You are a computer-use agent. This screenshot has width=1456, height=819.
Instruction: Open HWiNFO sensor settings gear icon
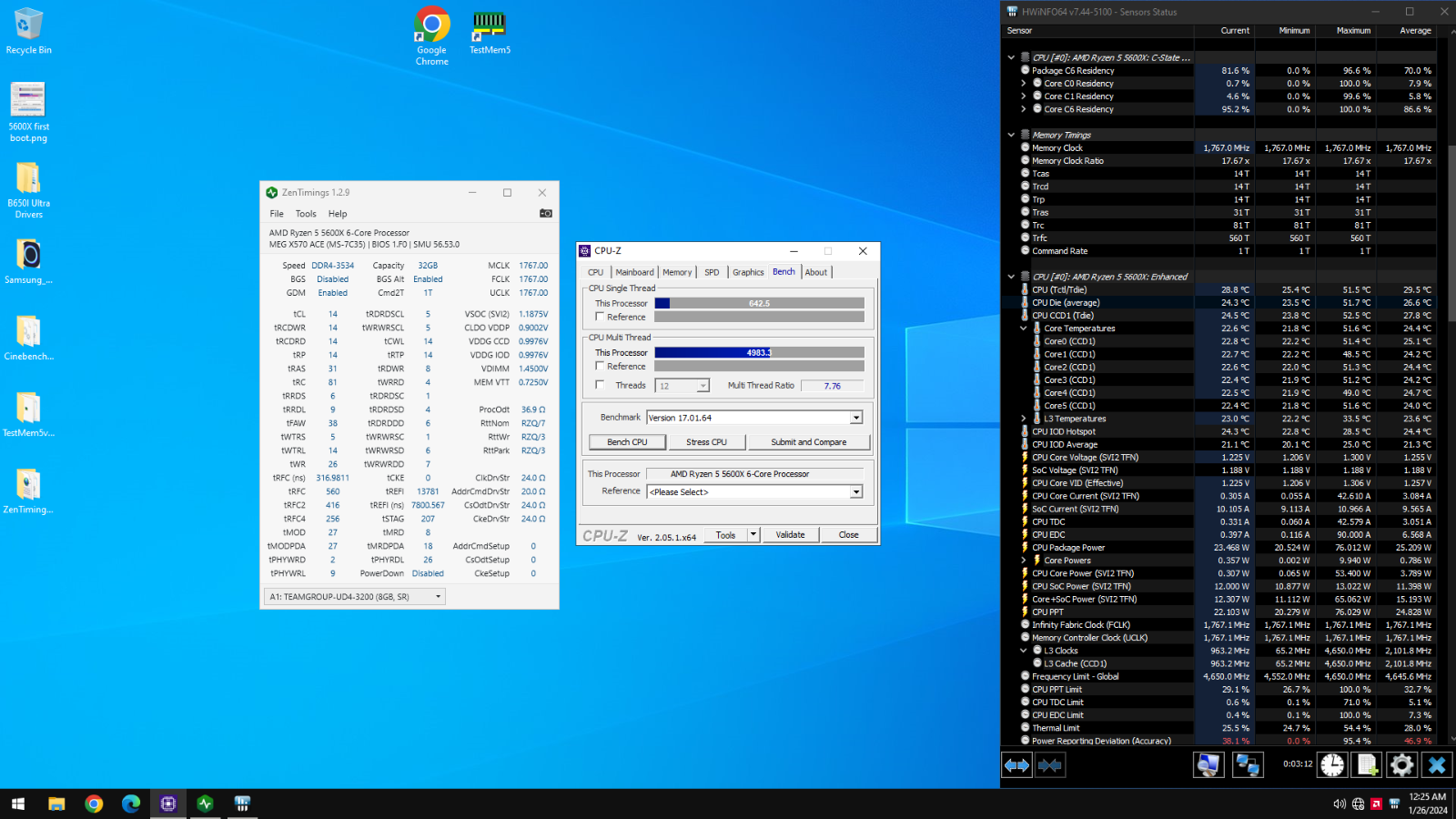tap(1401, 765)
